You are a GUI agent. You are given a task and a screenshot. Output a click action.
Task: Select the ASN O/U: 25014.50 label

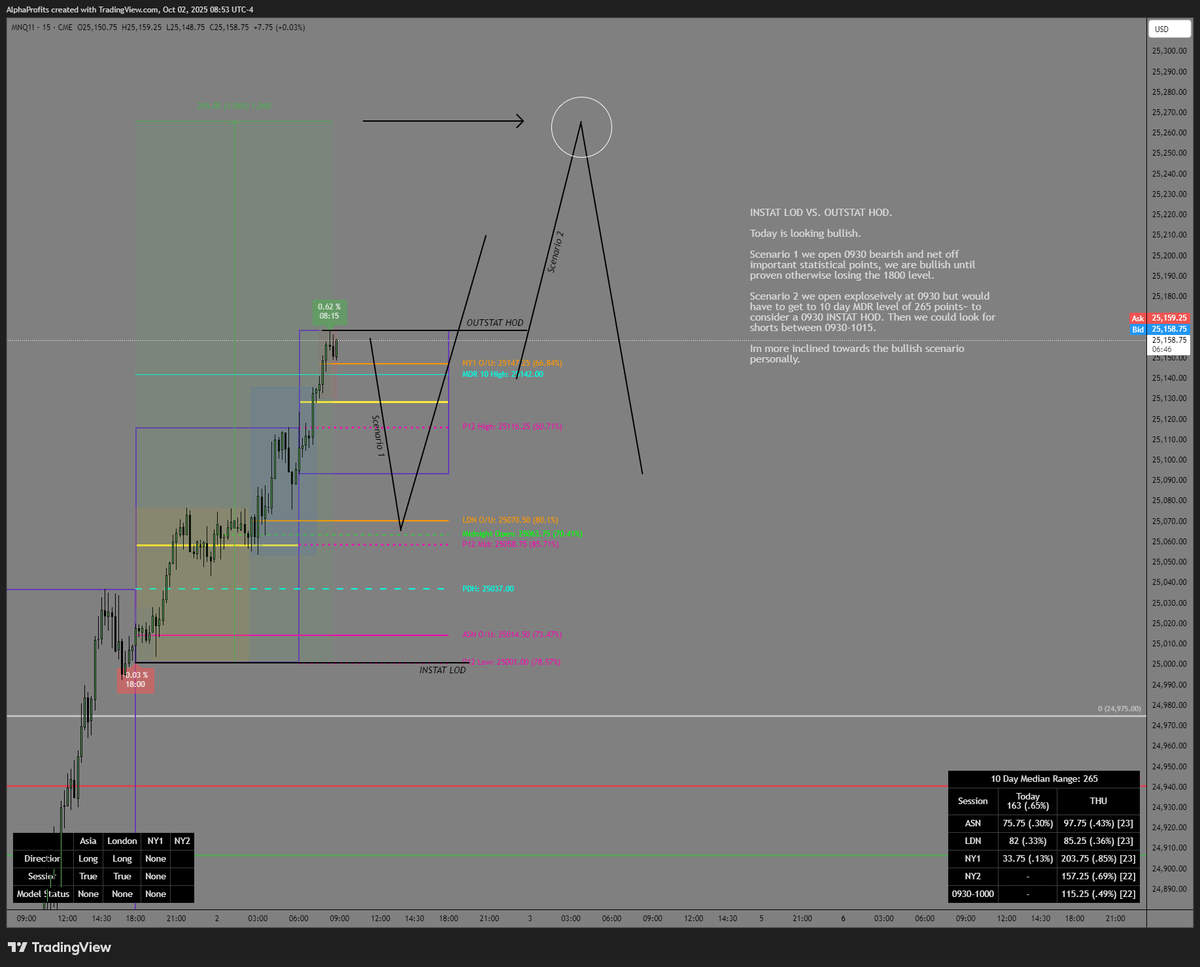click(x=511, y=634)
